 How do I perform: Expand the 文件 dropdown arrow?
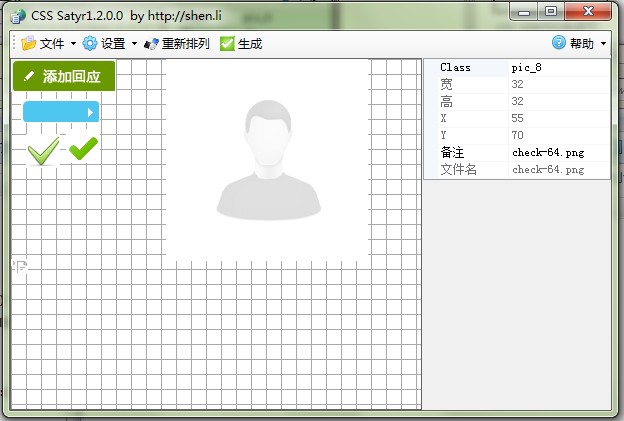(73, 43)
